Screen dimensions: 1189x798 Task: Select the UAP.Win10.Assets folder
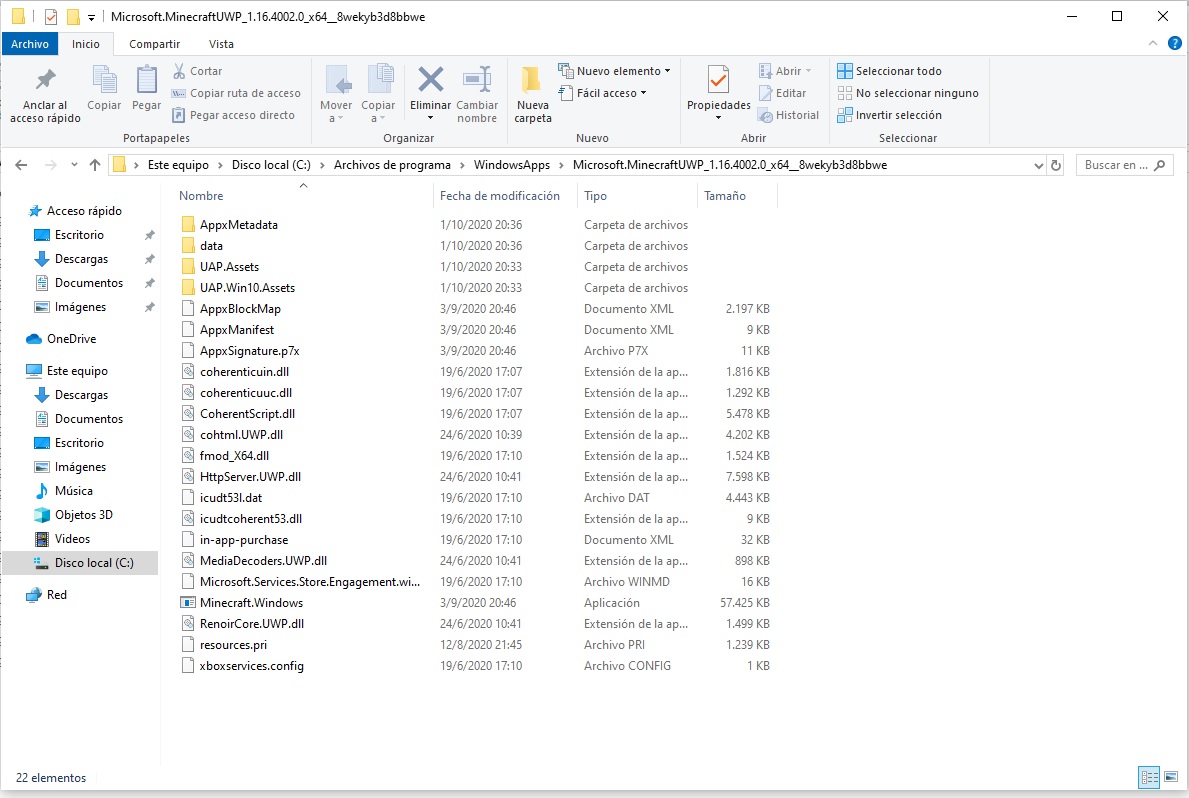click(247, 287)
